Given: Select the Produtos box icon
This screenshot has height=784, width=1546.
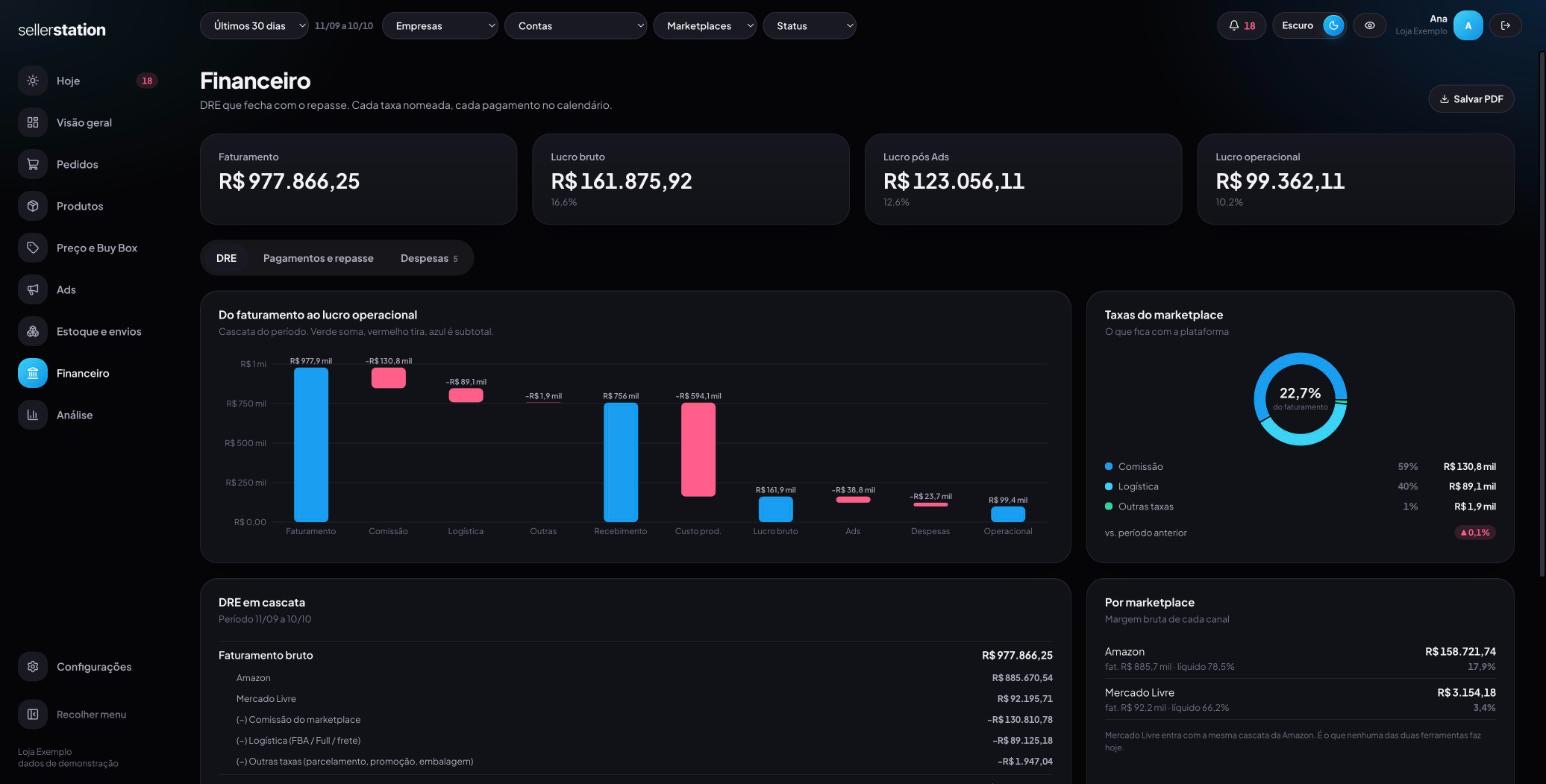Looking at the screenshot, I should coord(33,206).
